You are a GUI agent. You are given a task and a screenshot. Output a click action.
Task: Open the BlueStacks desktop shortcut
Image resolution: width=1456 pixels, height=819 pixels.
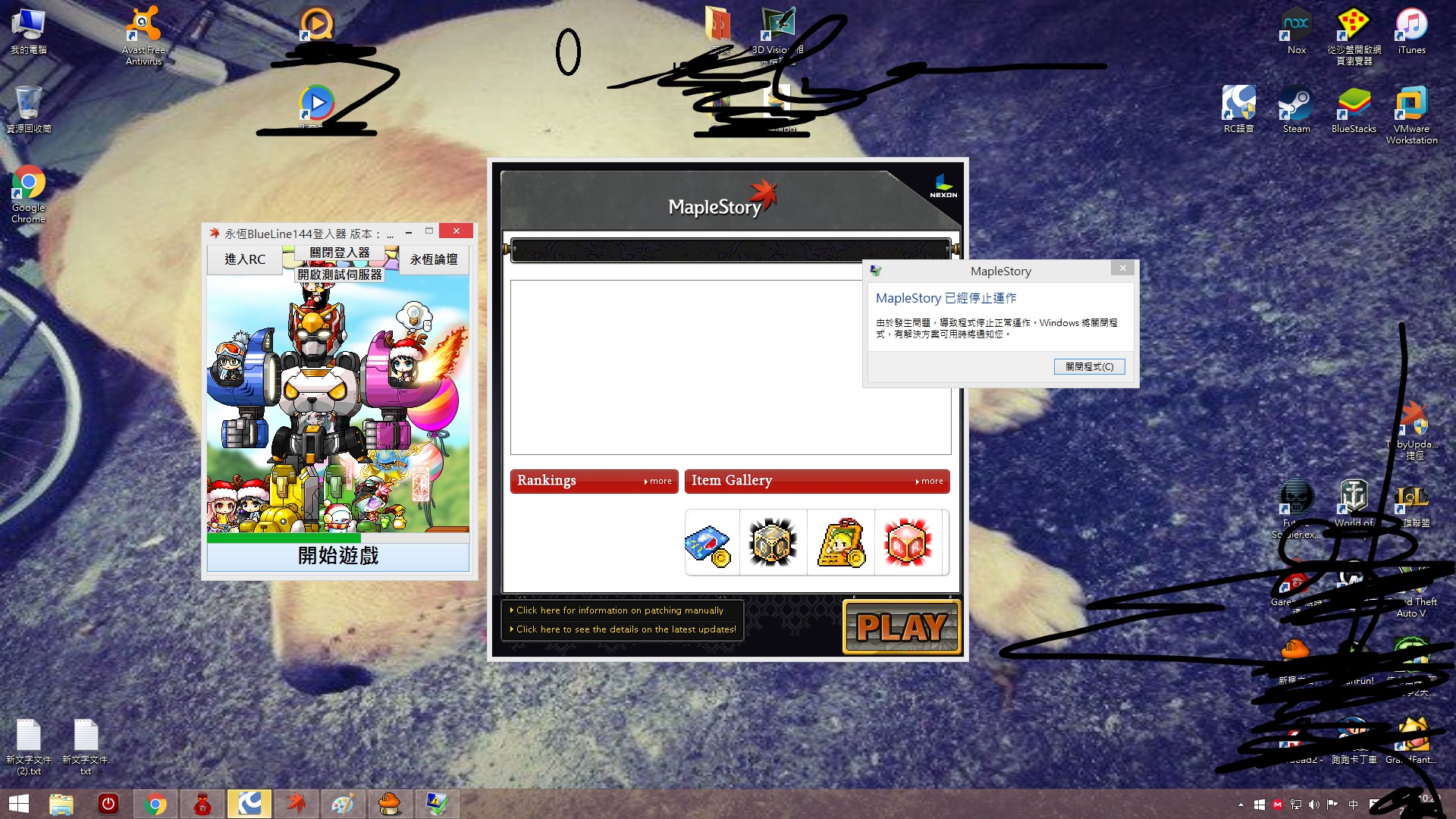[1354, 110]
